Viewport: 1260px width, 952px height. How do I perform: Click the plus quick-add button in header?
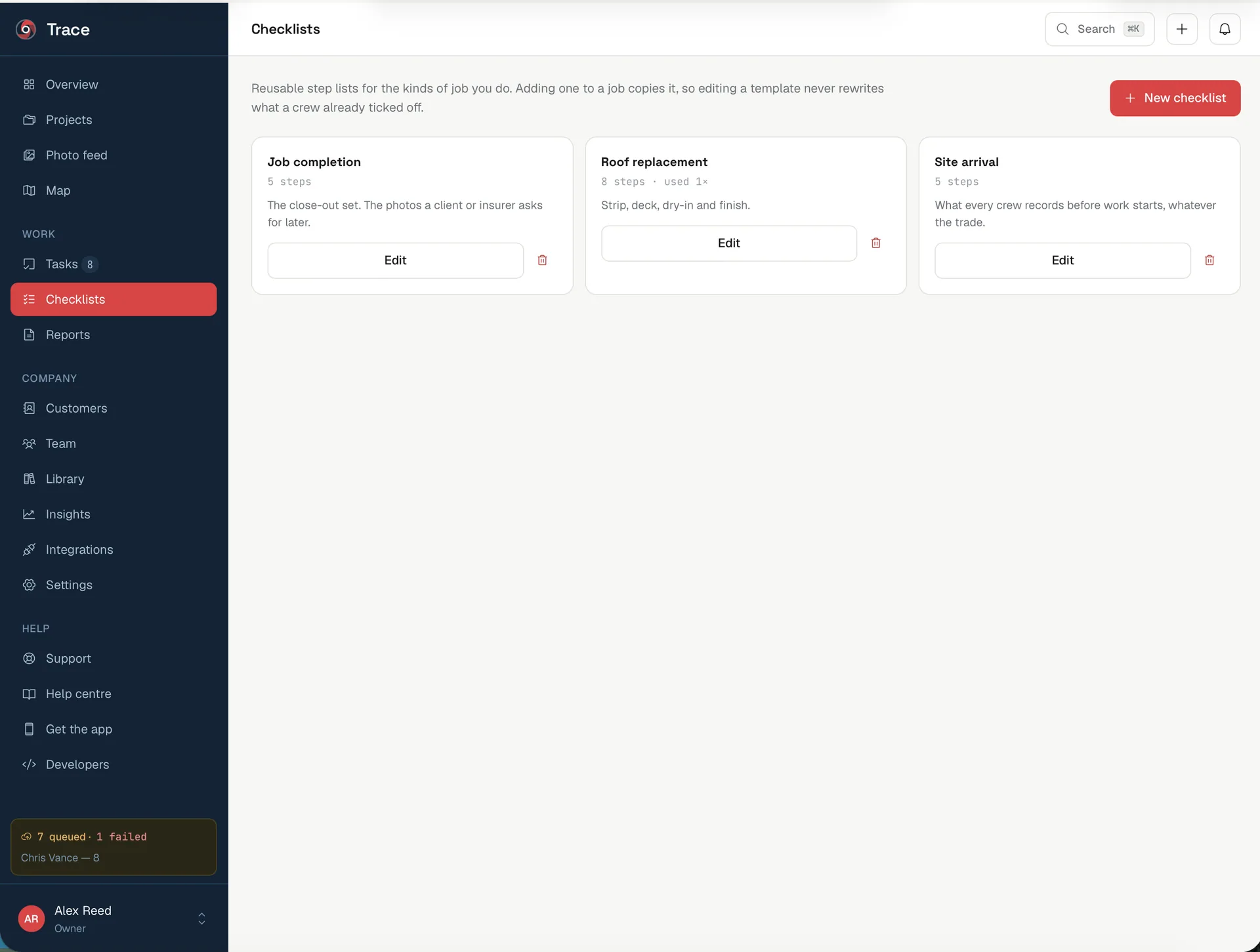[x=1181, y=29]
